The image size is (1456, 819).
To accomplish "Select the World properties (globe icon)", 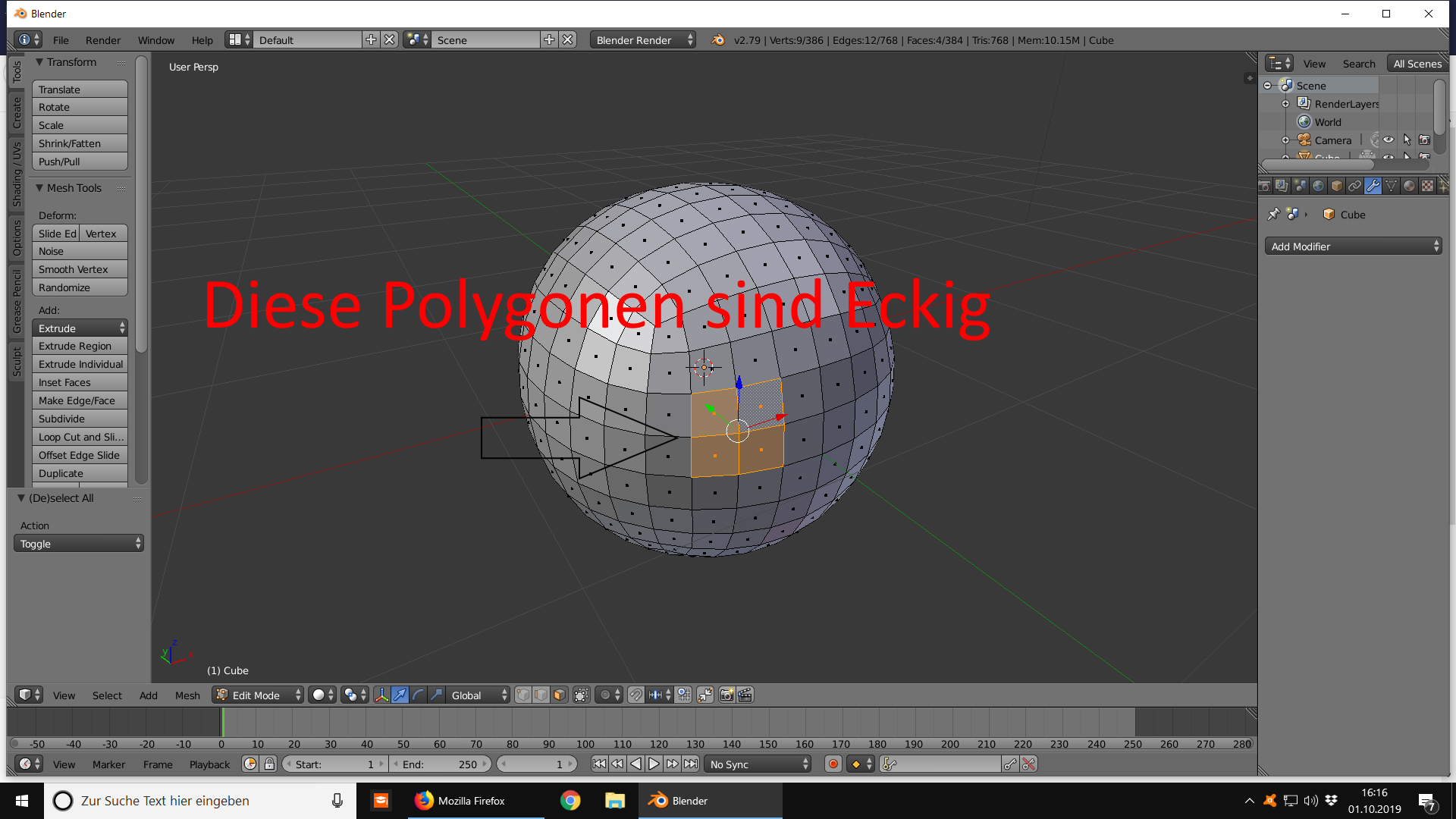I will [1319, 186].
